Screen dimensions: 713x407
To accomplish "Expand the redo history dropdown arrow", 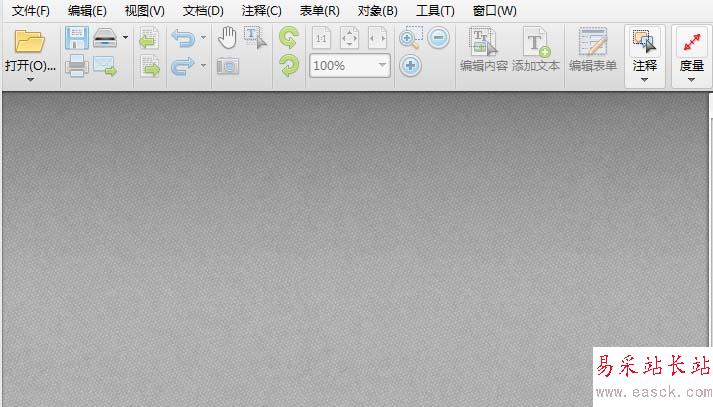I will coord(203,66).
